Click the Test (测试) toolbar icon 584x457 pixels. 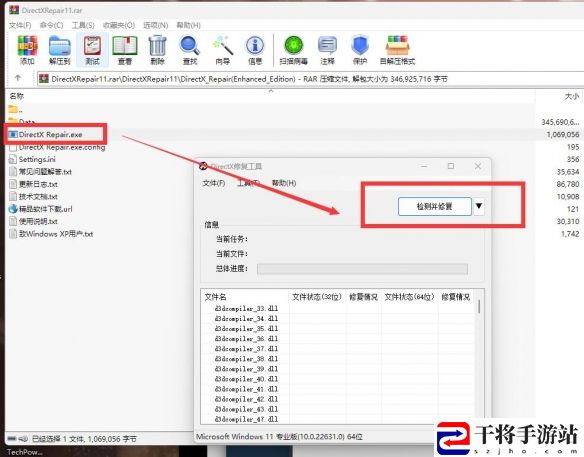pyautogui.click(x=92, y=50)
